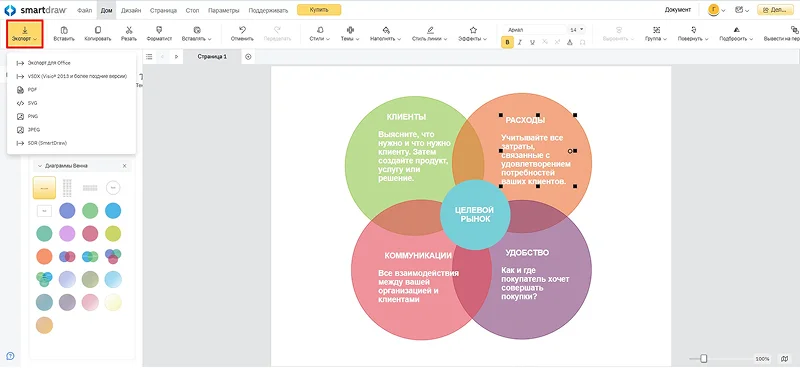Open the notifications icon dropdown
The width and height of the screenshot is (800, 368).
[x=742, y=10]
